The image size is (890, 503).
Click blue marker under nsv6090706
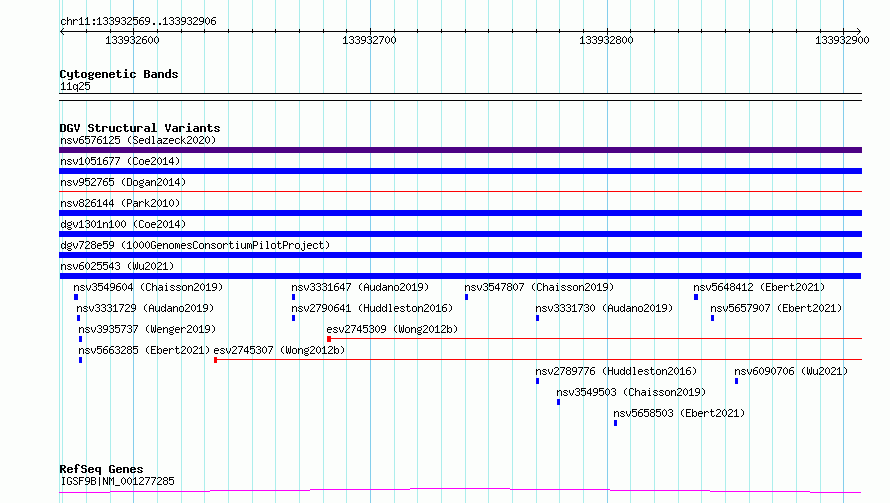(x=737, y=381)
